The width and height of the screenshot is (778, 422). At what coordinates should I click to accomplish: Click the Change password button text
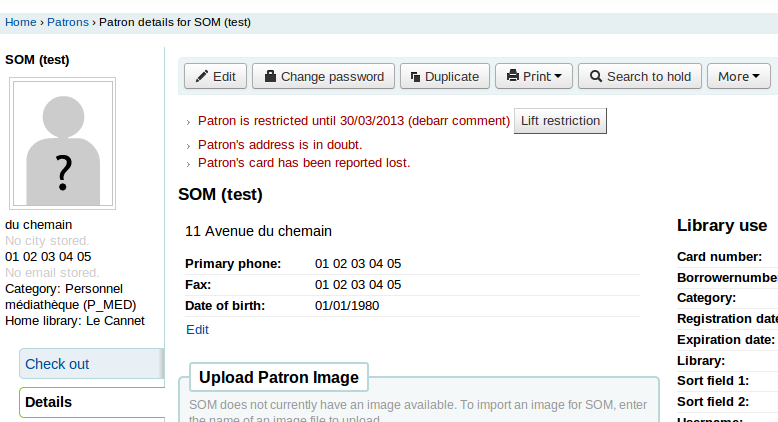[x=332, y=76]
